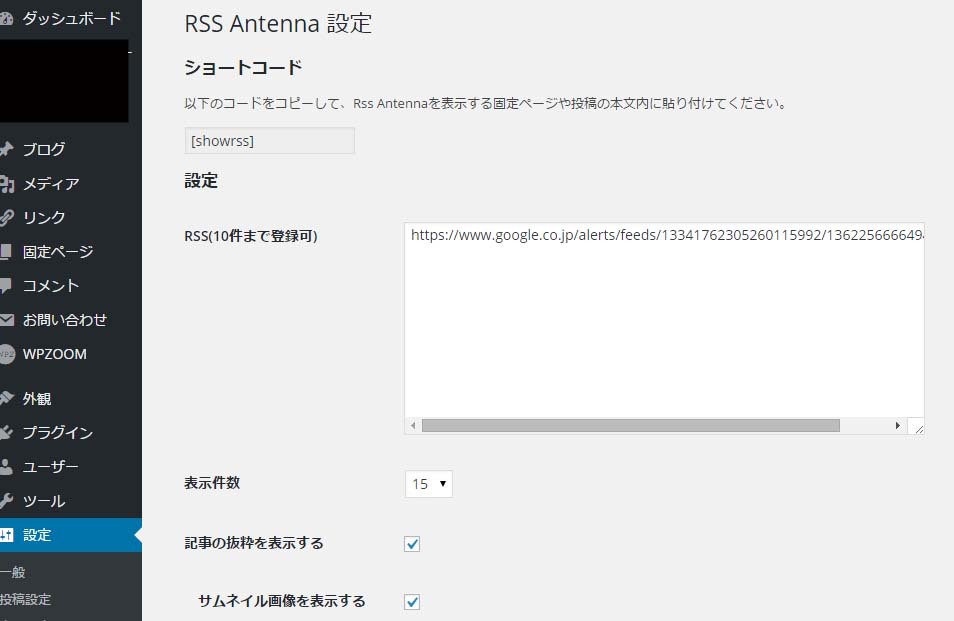This screenshot has width=954, height=621.
Task: Click the RSS(10件まで登録可) label
Action: [251, 236]
